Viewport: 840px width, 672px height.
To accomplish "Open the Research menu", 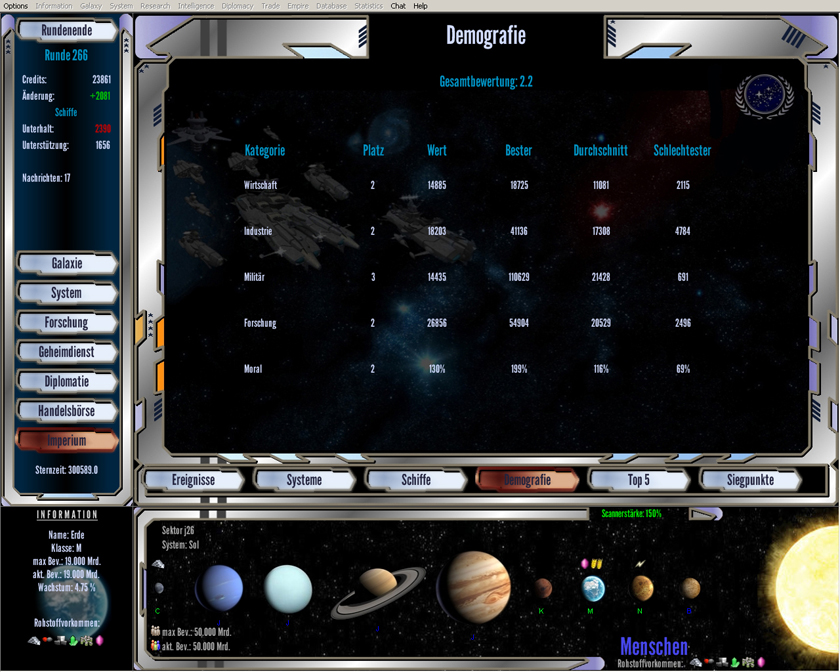I will [155, 6].
